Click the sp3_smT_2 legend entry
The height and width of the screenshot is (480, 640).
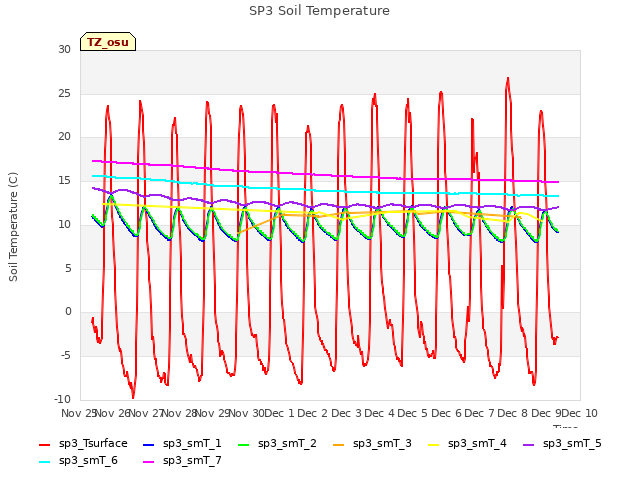277,444
